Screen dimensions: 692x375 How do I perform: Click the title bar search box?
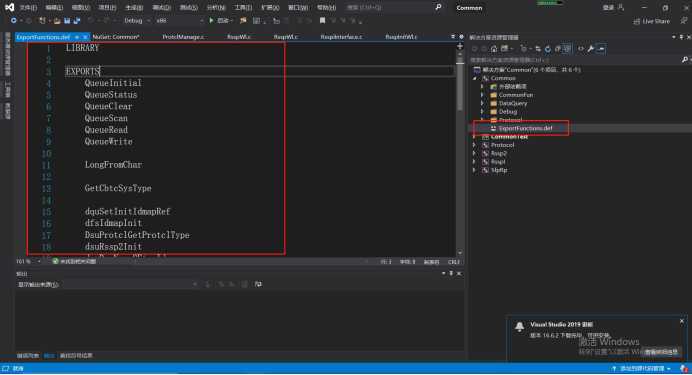394,8
